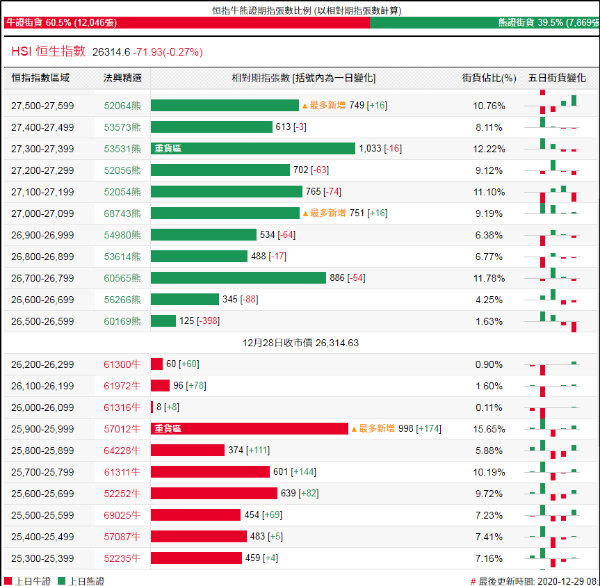Click the value 1,033 beside green bar

[x=370, y=149]
